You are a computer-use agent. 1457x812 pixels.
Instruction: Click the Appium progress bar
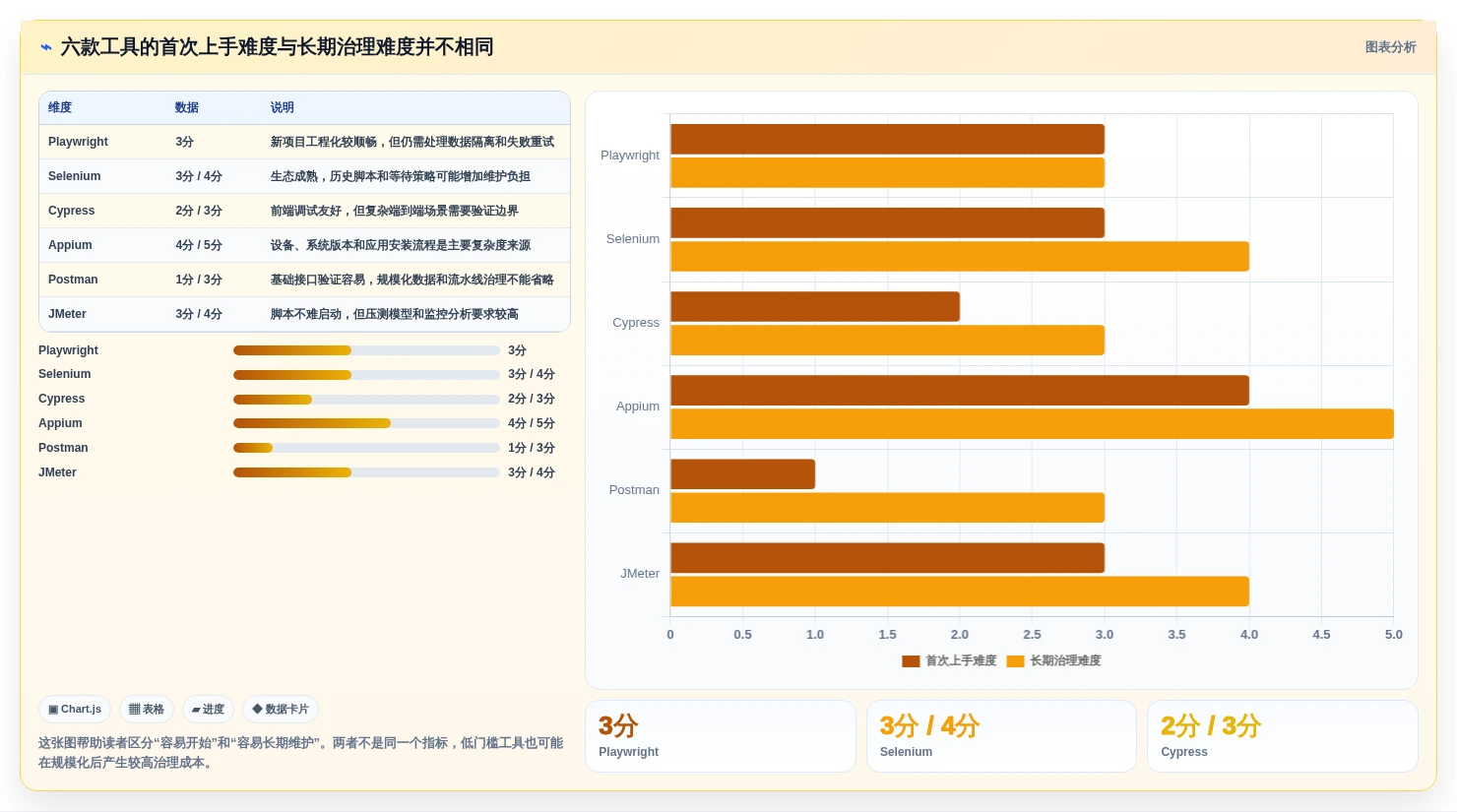[x=366, y=423]
